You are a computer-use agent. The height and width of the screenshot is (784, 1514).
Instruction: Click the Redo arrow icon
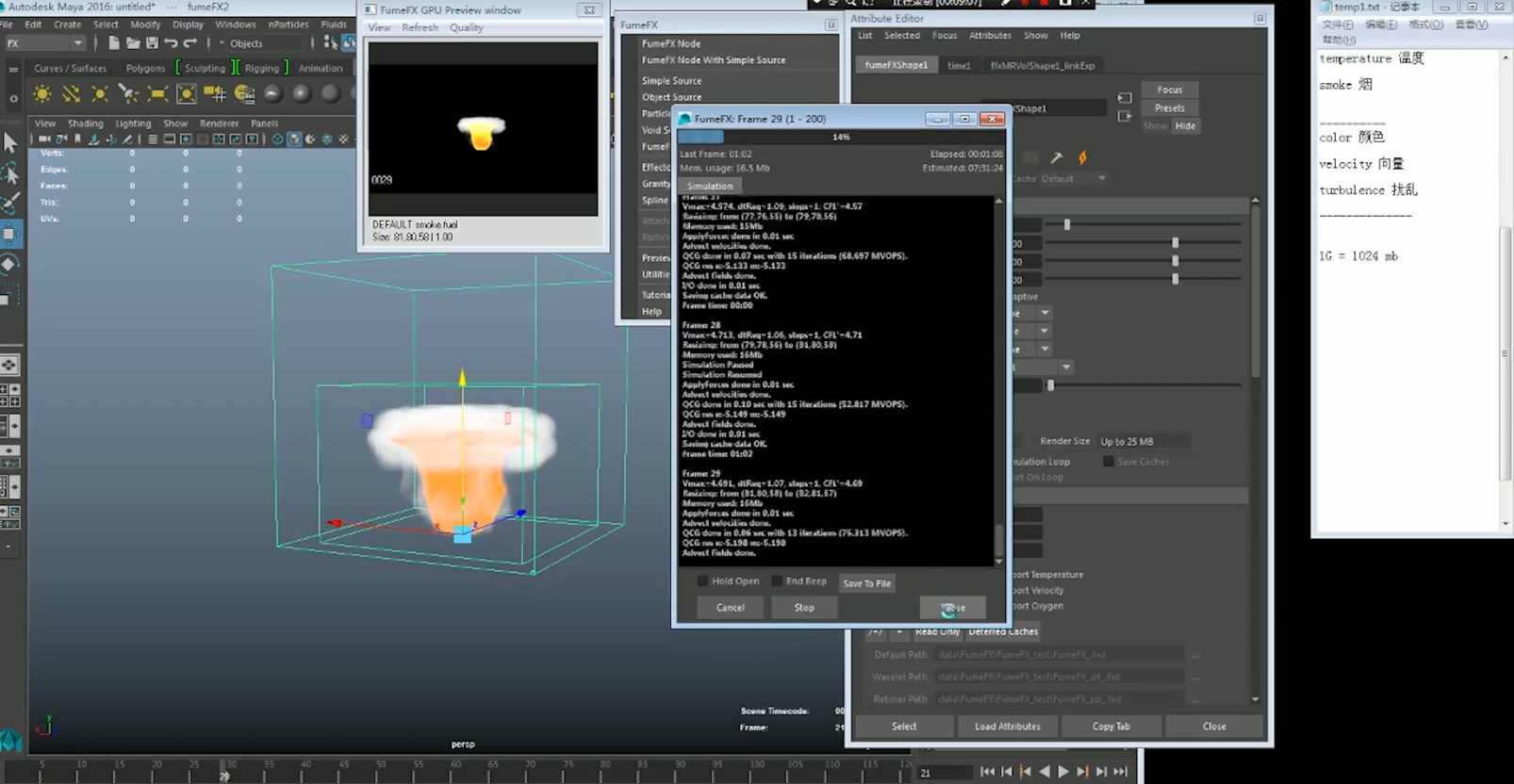189,43
